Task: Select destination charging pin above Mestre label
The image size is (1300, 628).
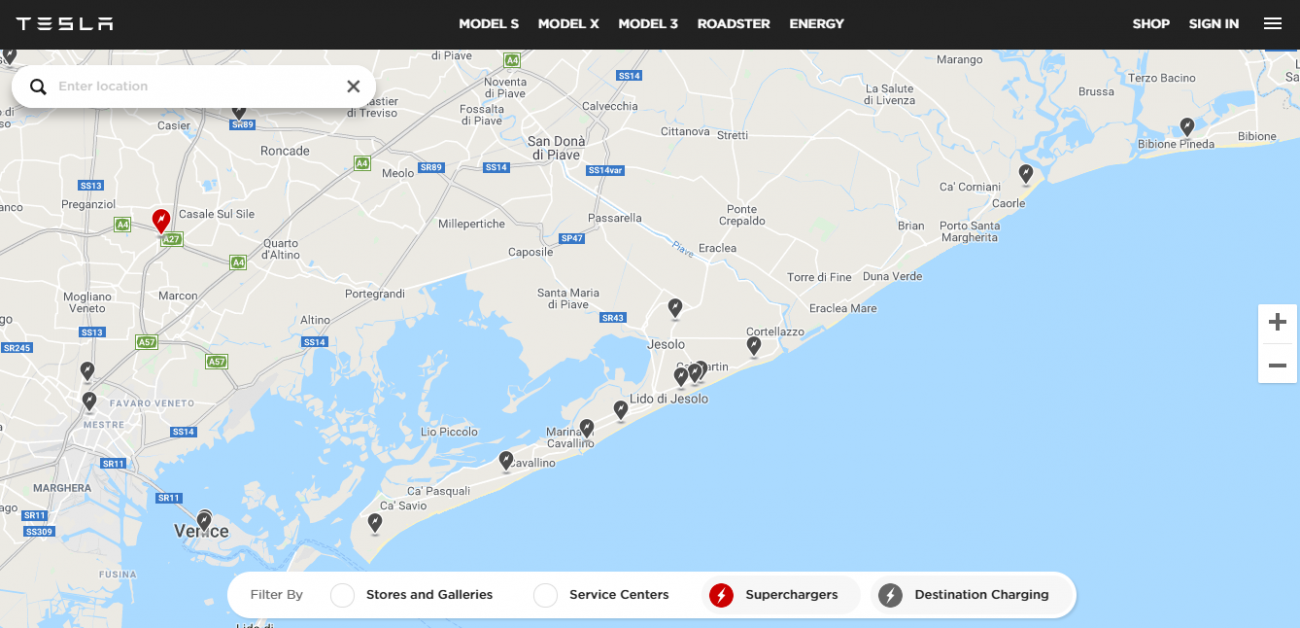Action: click(x=89, y=402)
